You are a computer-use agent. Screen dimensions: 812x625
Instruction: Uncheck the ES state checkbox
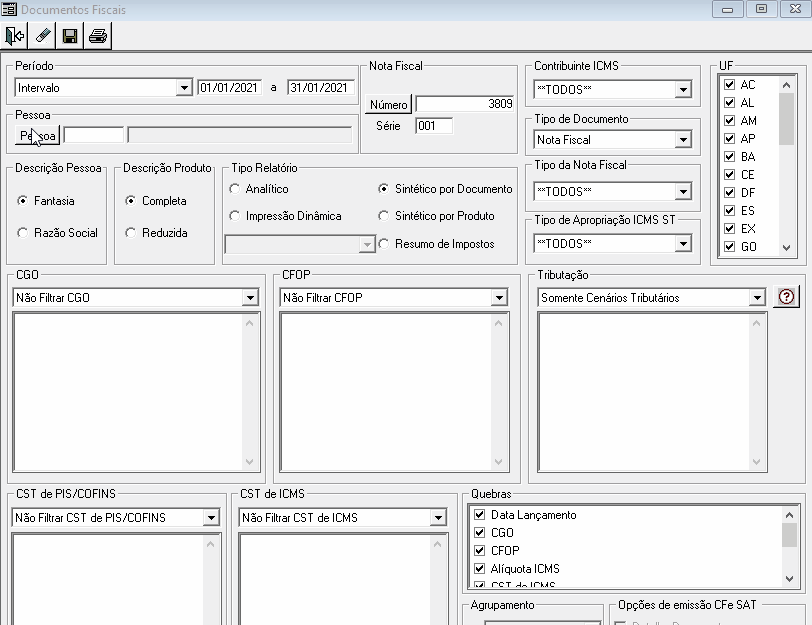tap(730, 210)
